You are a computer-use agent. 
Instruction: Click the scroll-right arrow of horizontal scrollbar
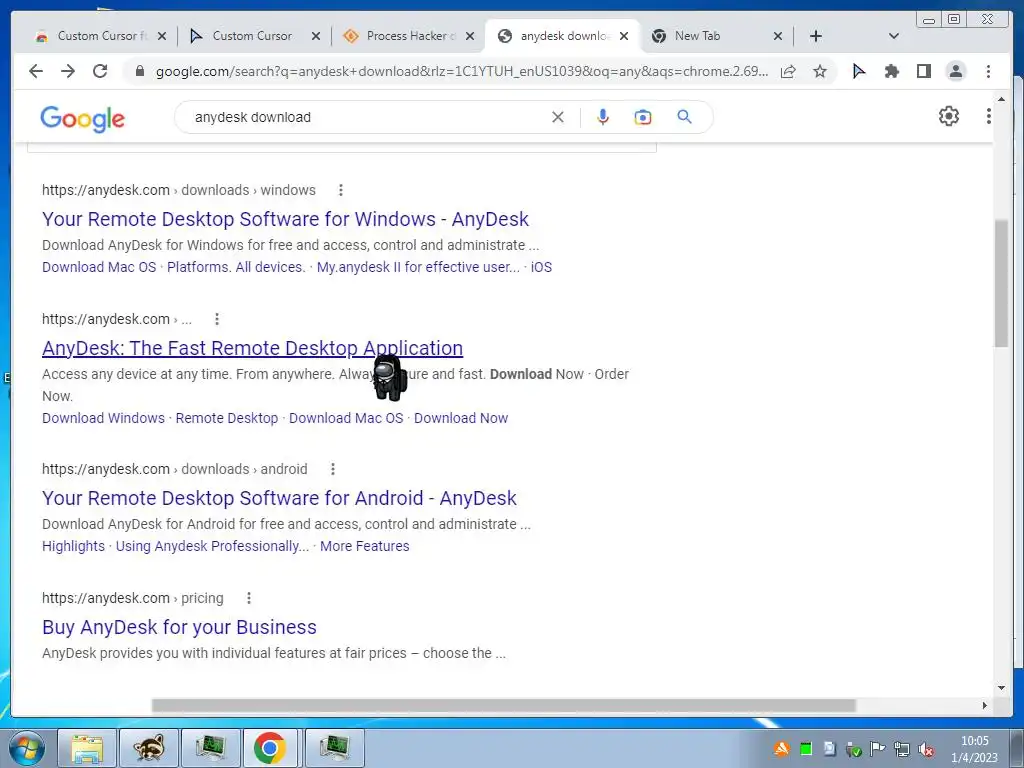click(x=985, y=705)
